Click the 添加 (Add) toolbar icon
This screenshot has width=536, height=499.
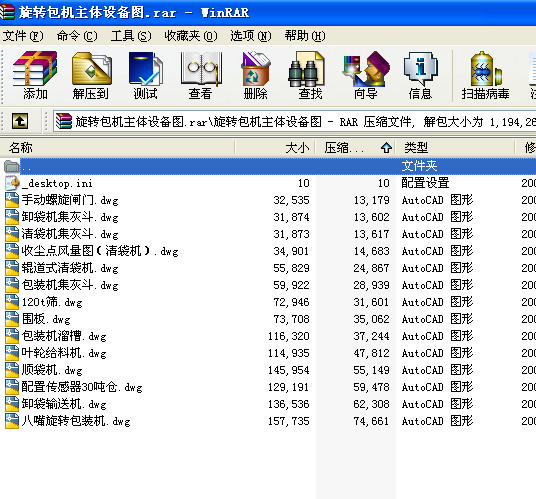[35, 69]
